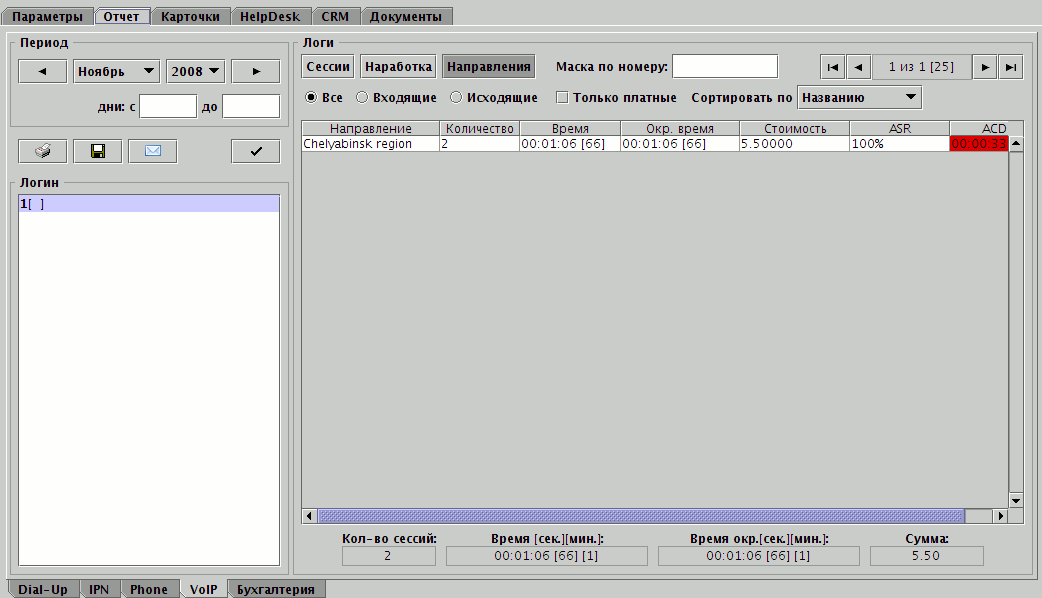1042x598 pixels.
Task: Click the send email envelope icon
Action: (x=153, y=151)
